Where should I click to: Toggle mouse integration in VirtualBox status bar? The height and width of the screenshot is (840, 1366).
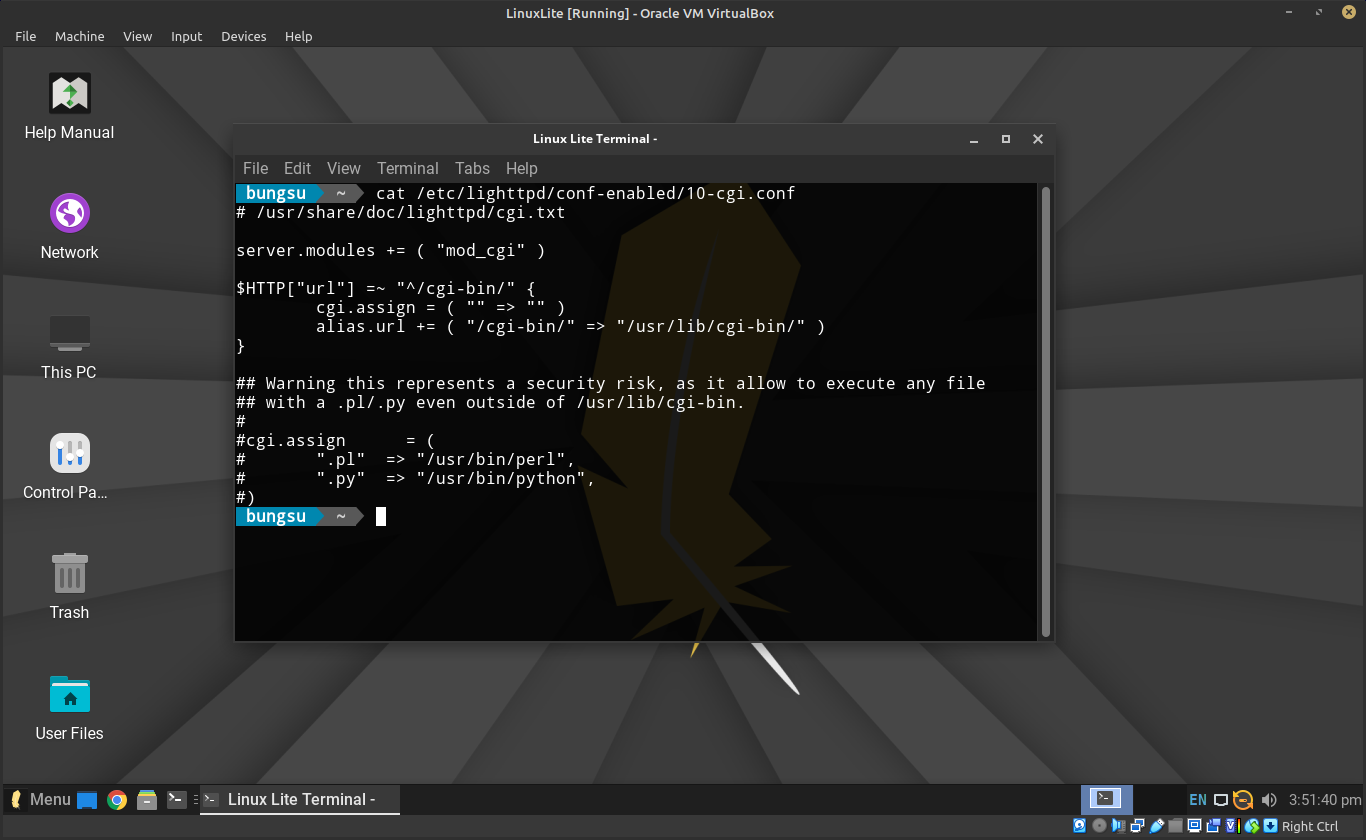point(1250,827)
